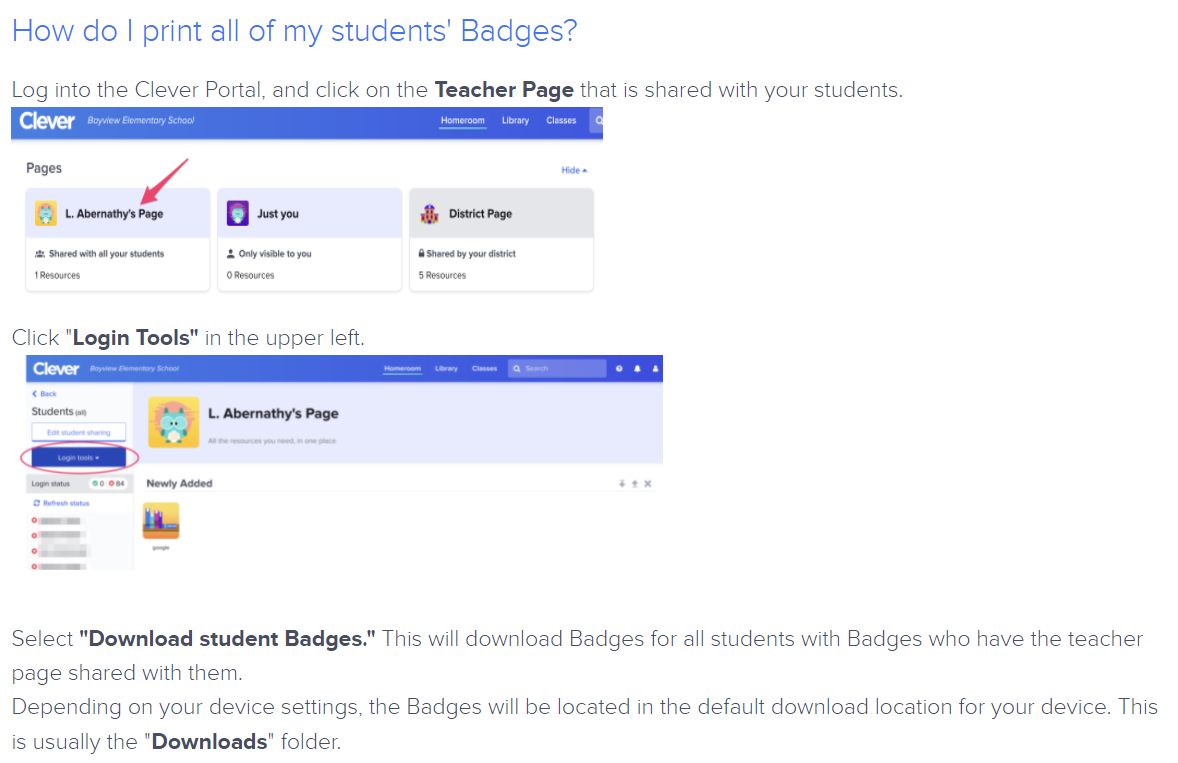
Task: Click the '0 Resources' text on Just you card
Action: click(x=250, y=276)
